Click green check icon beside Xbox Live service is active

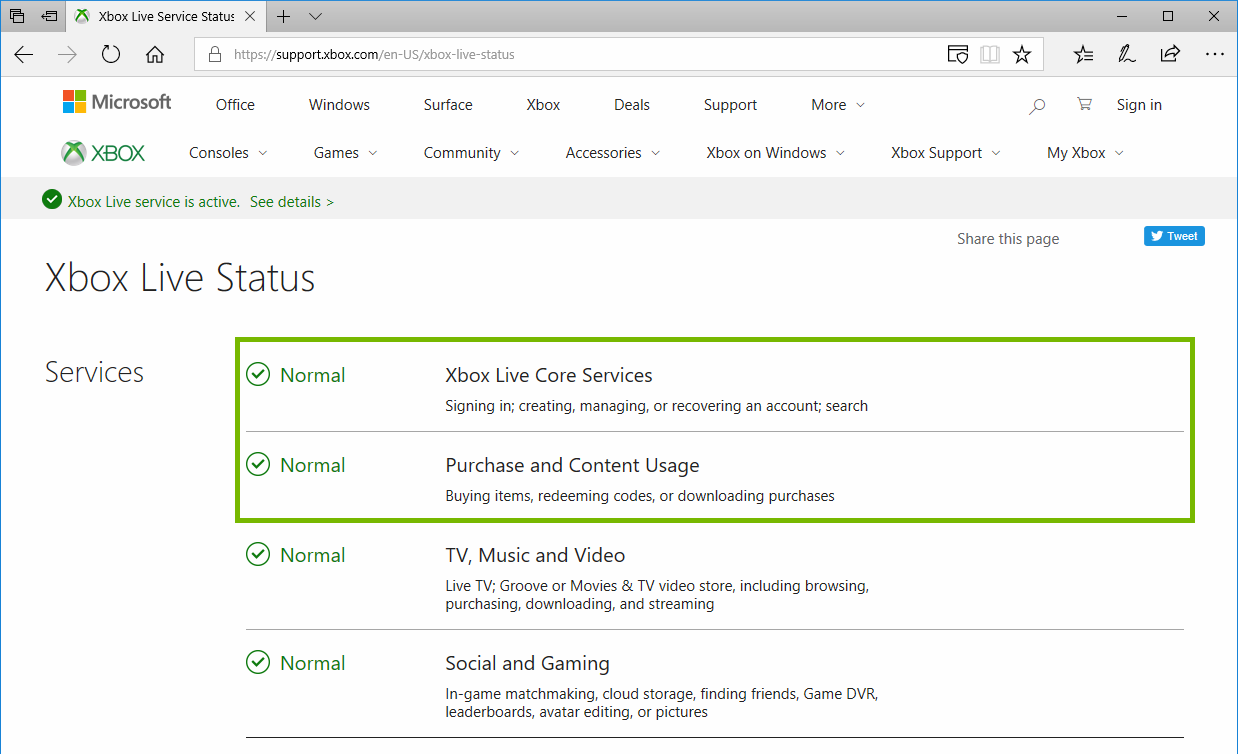52,200
